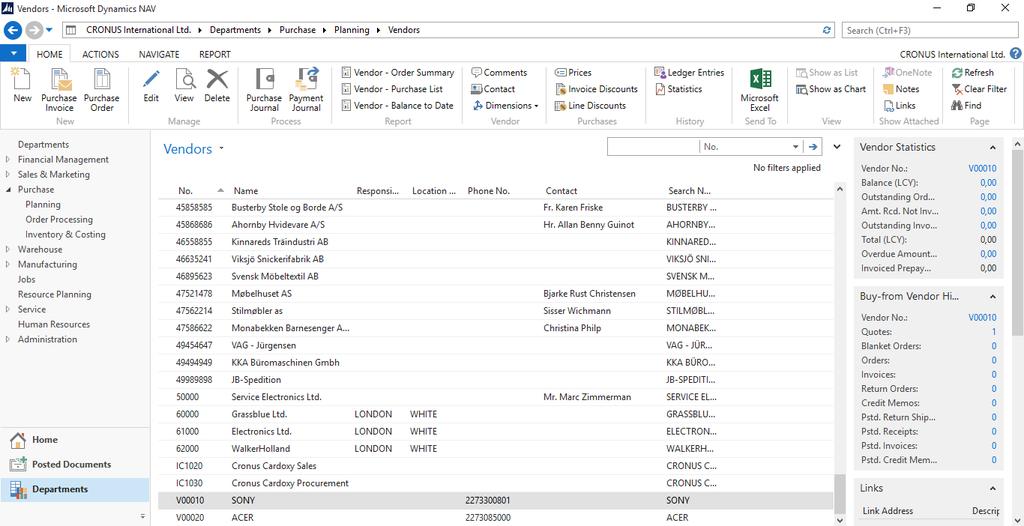Open the Links action in the ribbon

(899, 105)
